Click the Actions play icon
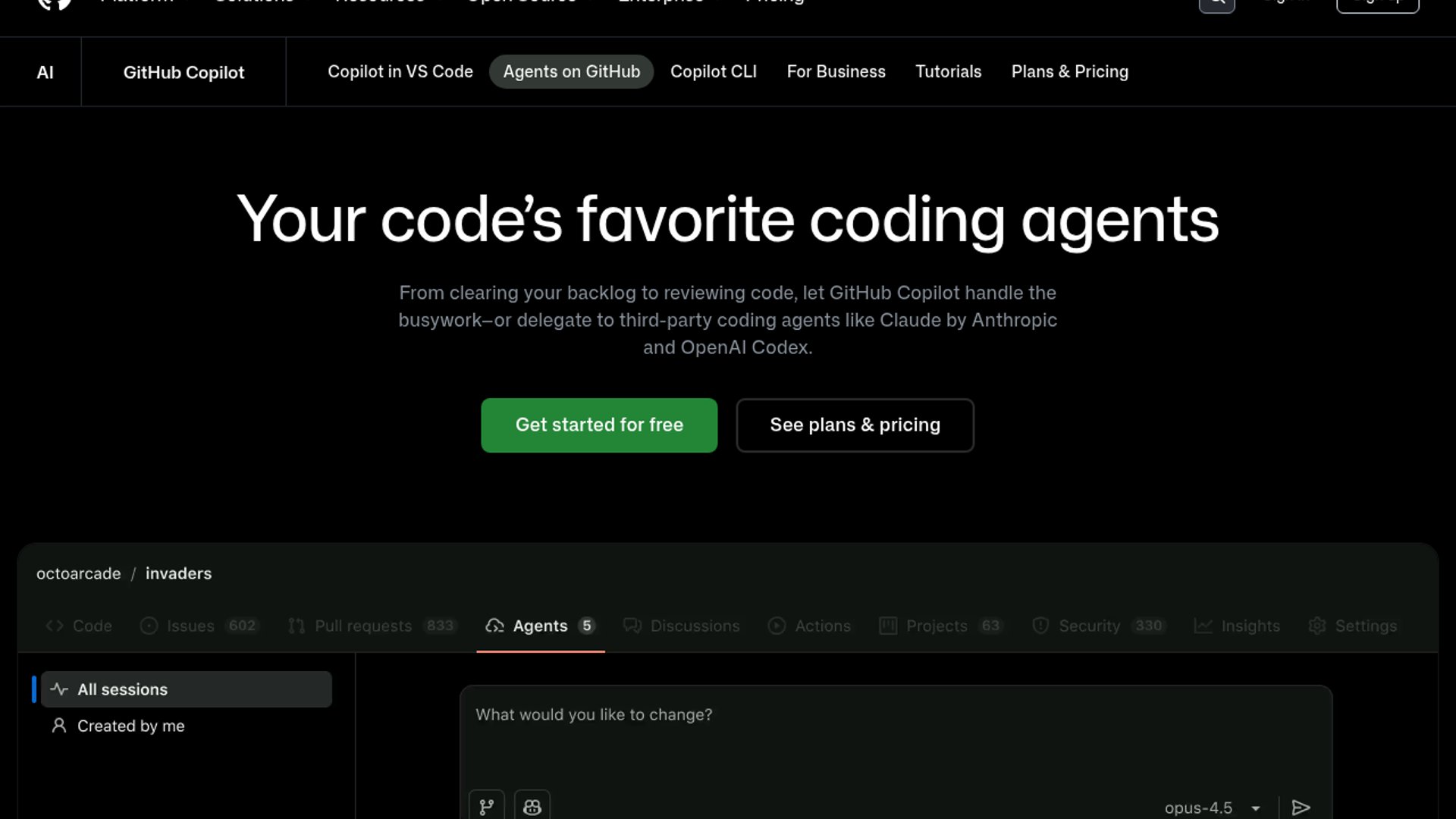The image size is (1456, 819). [777, 626]
